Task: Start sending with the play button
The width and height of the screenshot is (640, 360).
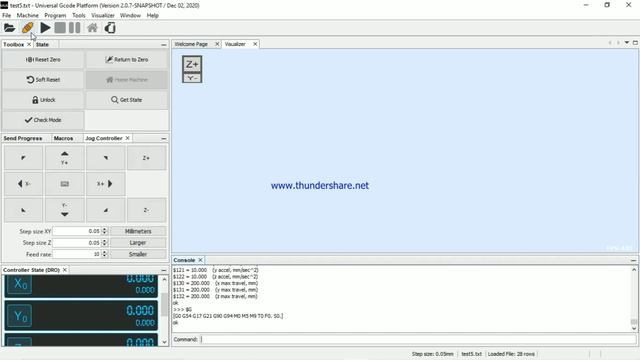Action: 45,28
